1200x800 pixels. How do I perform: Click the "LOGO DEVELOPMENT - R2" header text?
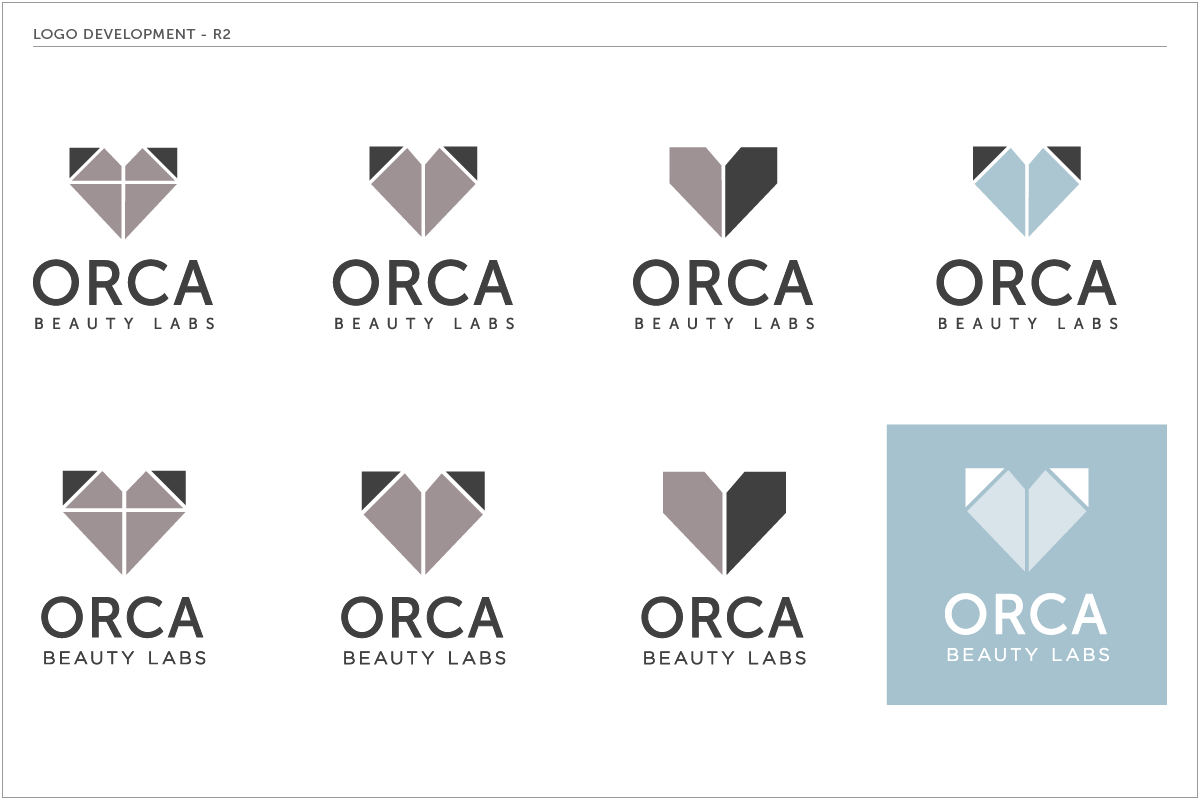click(x=132, y=35)
